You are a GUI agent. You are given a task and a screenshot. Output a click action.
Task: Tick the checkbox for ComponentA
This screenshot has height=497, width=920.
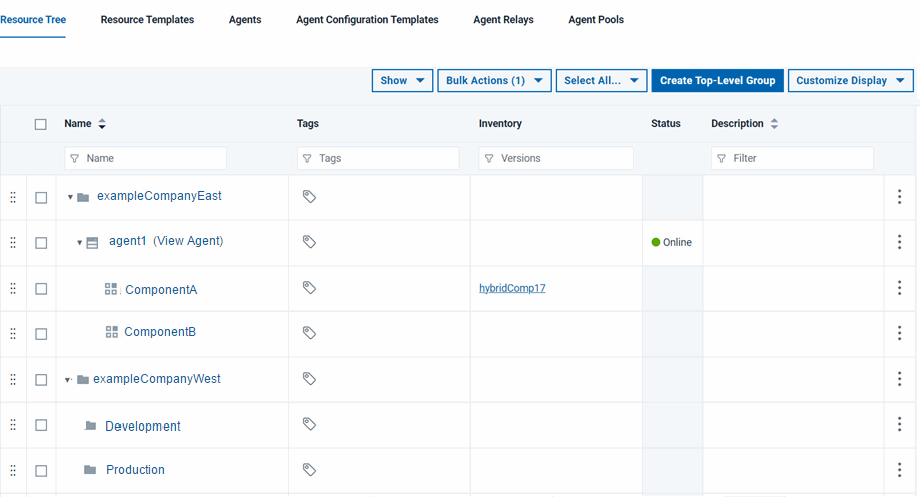point(41,289)
